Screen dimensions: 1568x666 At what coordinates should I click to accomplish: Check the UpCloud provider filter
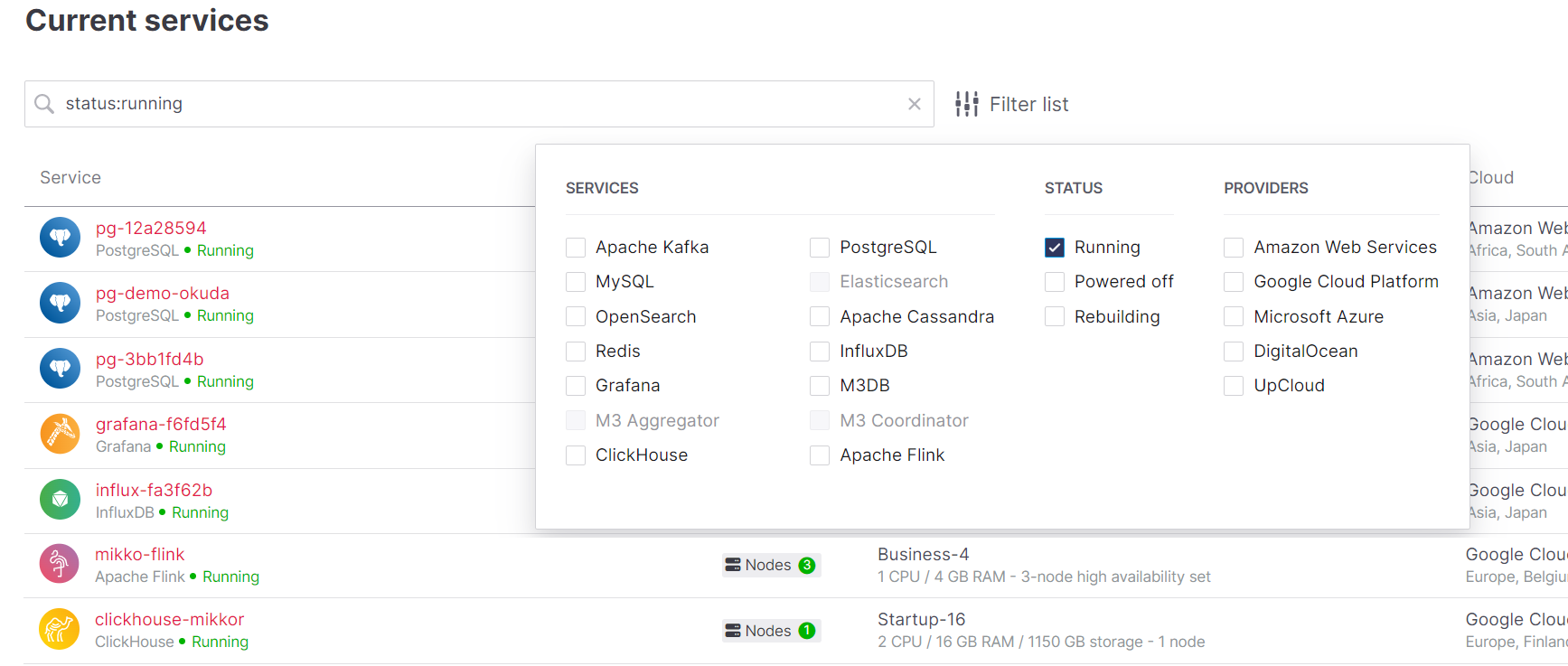click(1234, 386)
